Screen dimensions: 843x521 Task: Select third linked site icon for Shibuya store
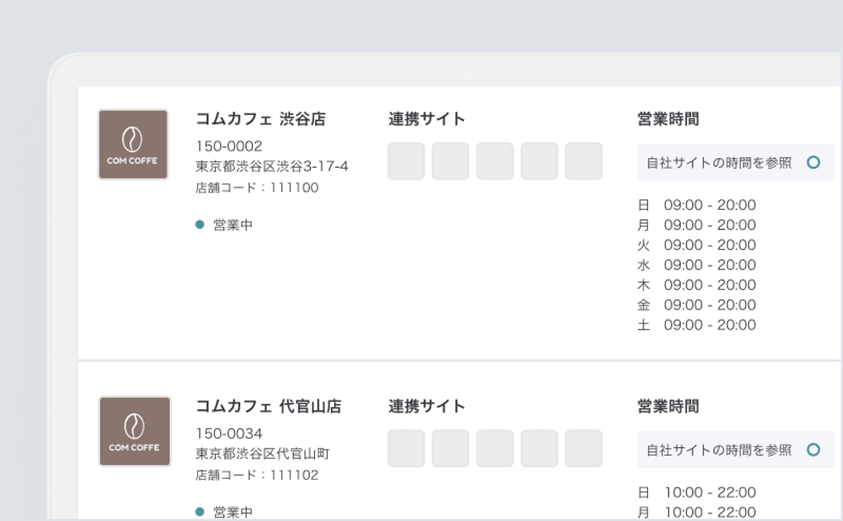495,161
